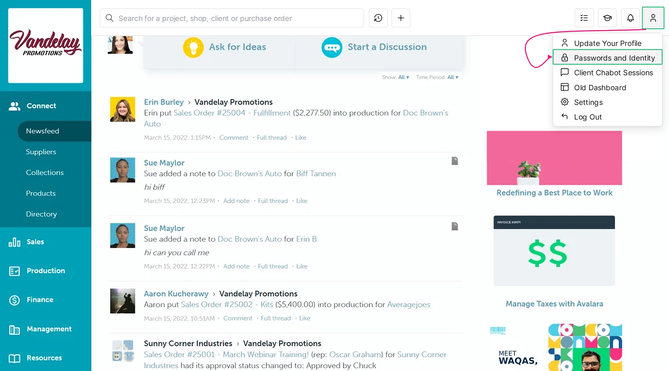Open the recent history clock icon
The height and width of the screenshot is (371, 669).
(378, 18)
